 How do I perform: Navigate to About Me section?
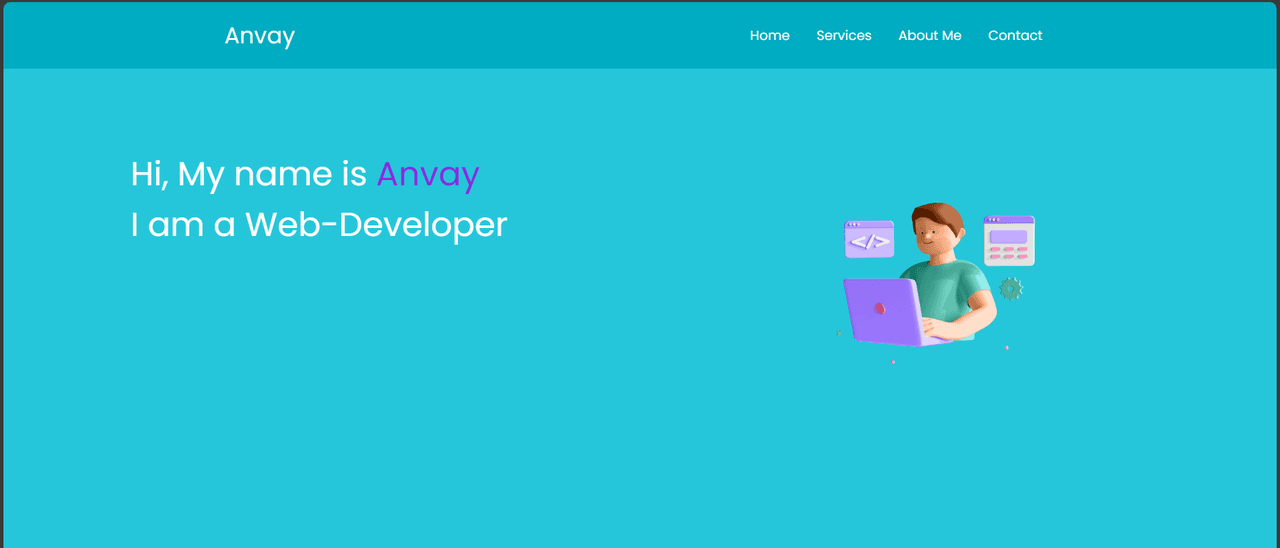click(929, 35)
